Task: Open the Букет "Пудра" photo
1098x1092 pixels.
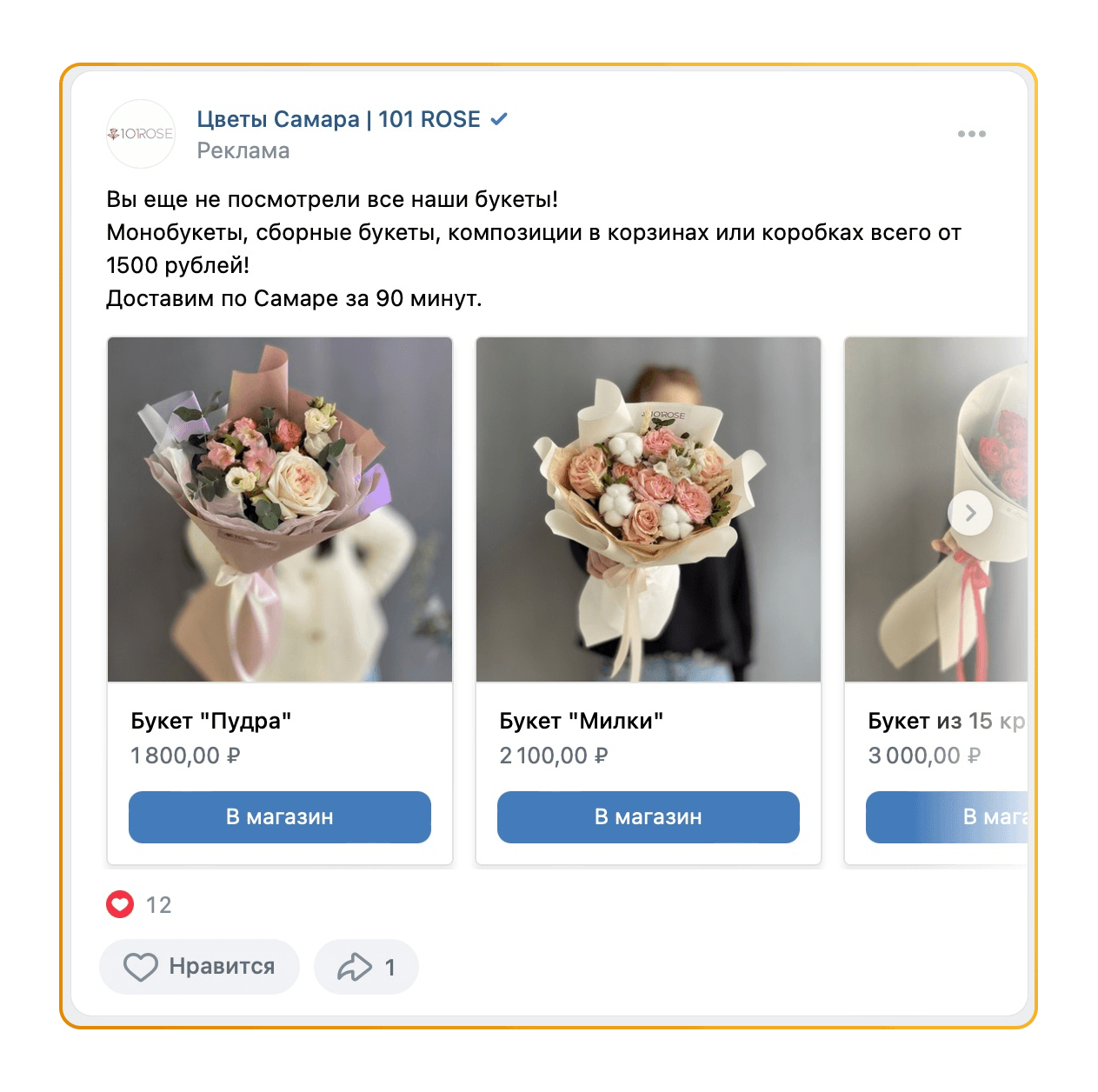Action: tap(280, 509)
